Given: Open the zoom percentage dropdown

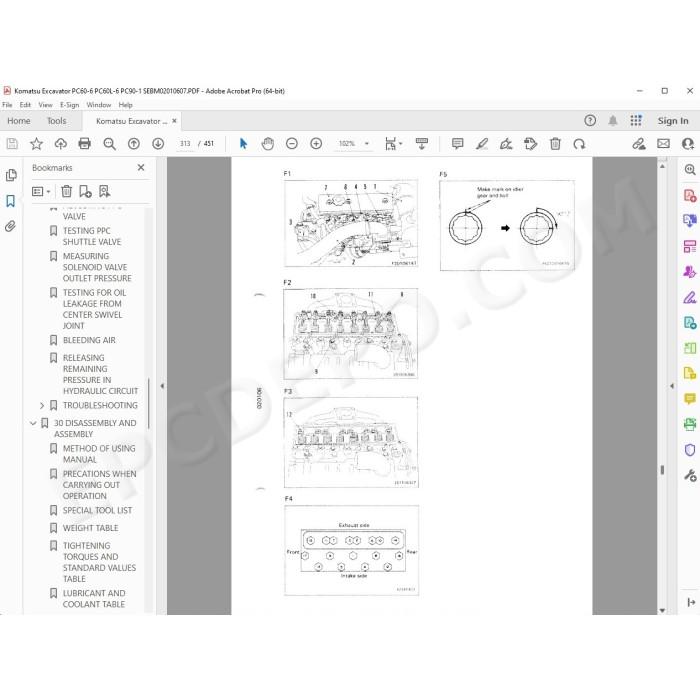Looking at the screenshot, I should [367, 143].
